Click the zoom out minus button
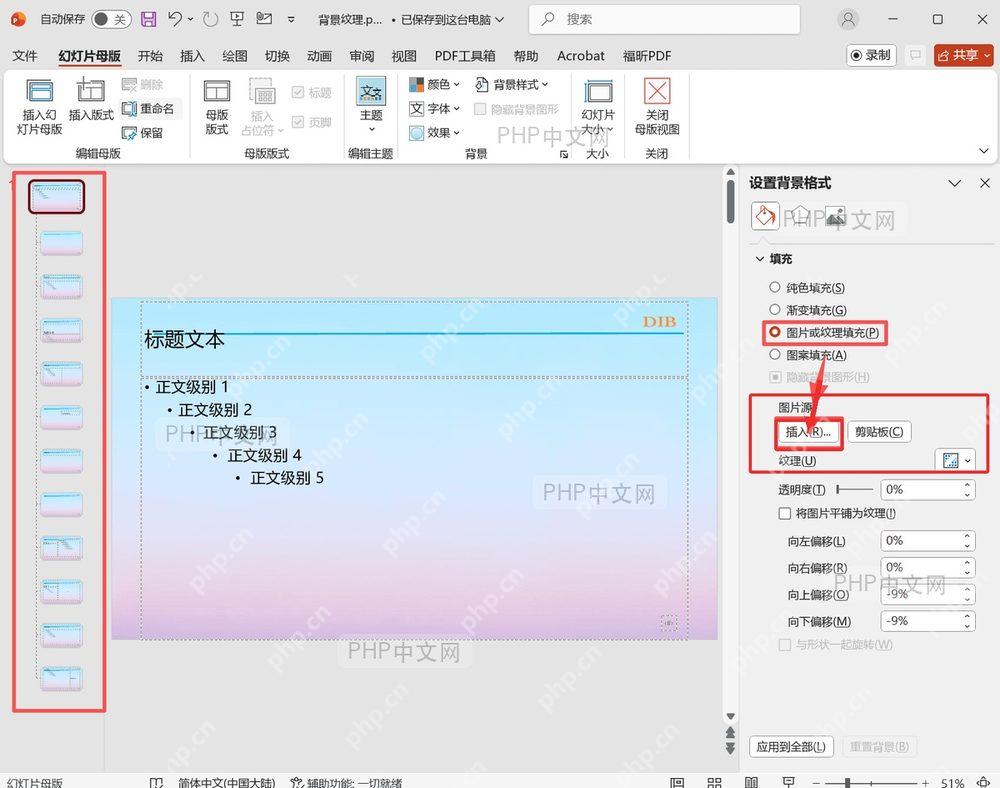Image resolution: width=1000 pixels, height=788 pixels. [x=816, y=782]
